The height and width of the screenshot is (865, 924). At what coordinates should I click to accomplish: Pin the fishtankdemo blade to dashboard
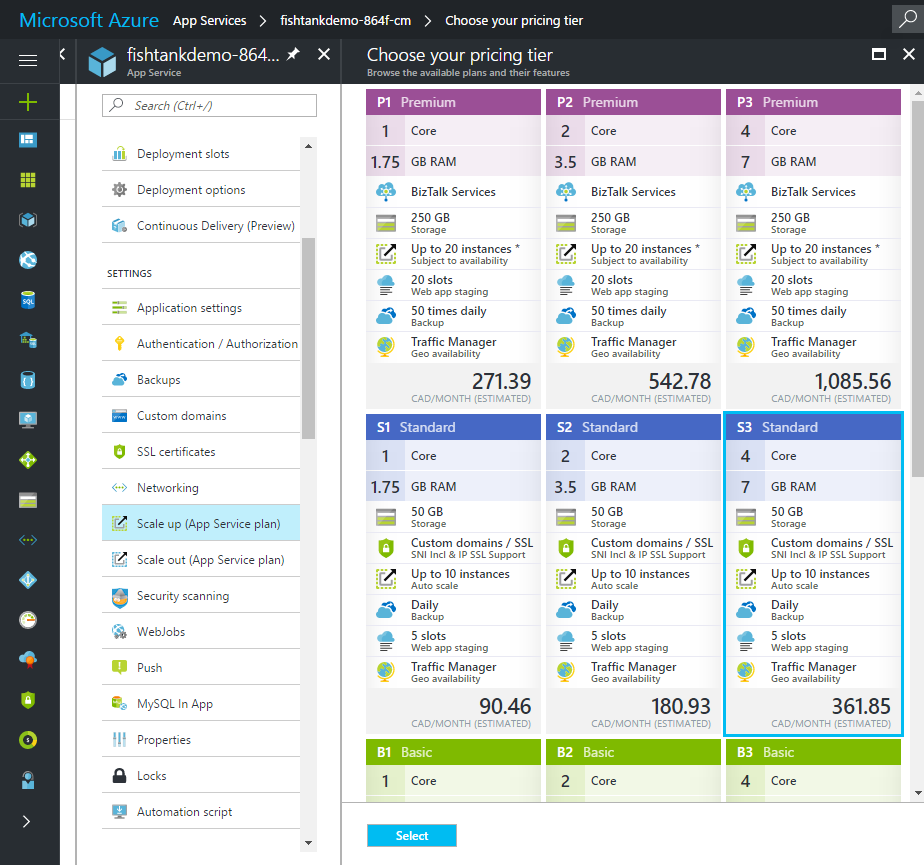click(x=293, y=55)
